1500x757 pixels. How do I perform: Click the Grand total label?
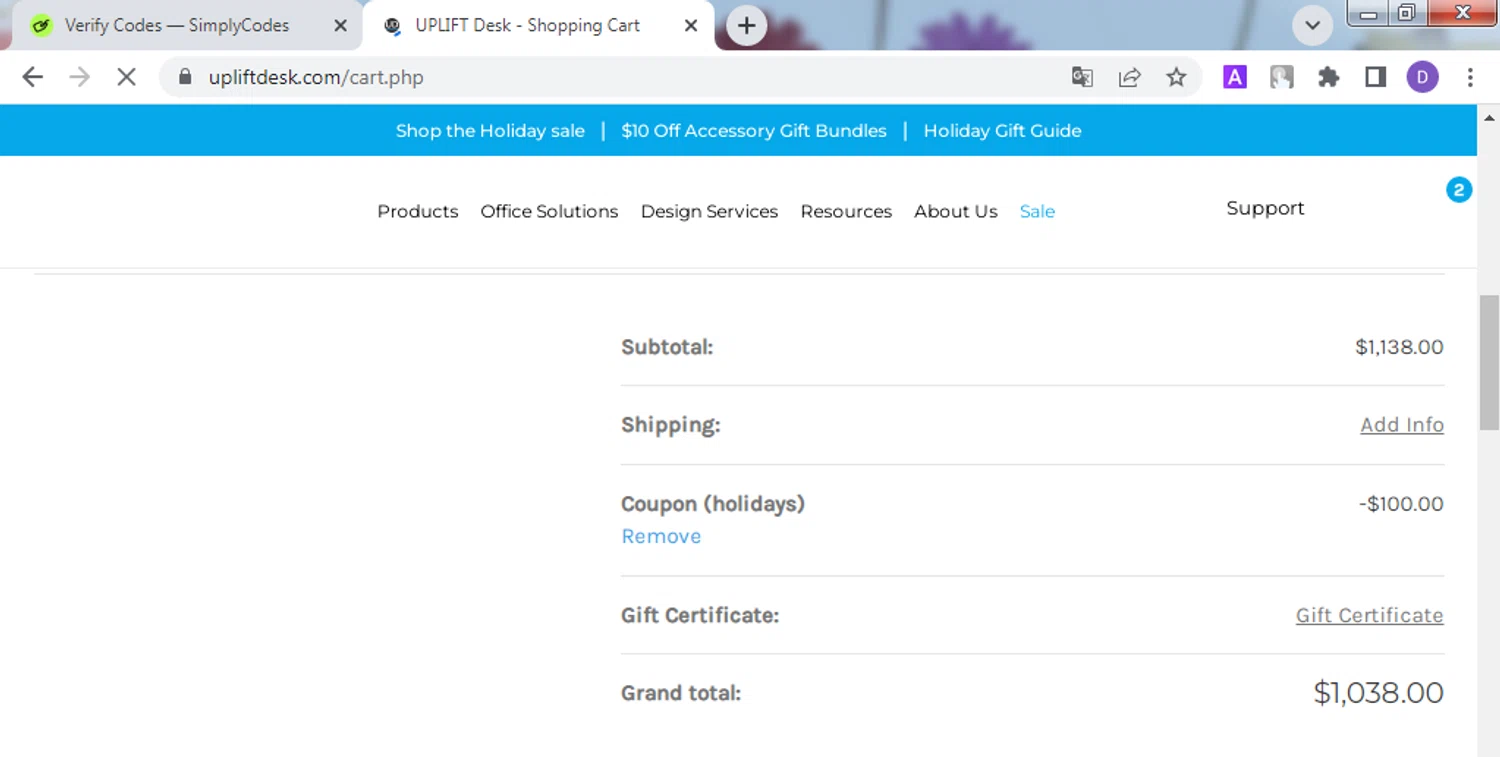[681, 694]
